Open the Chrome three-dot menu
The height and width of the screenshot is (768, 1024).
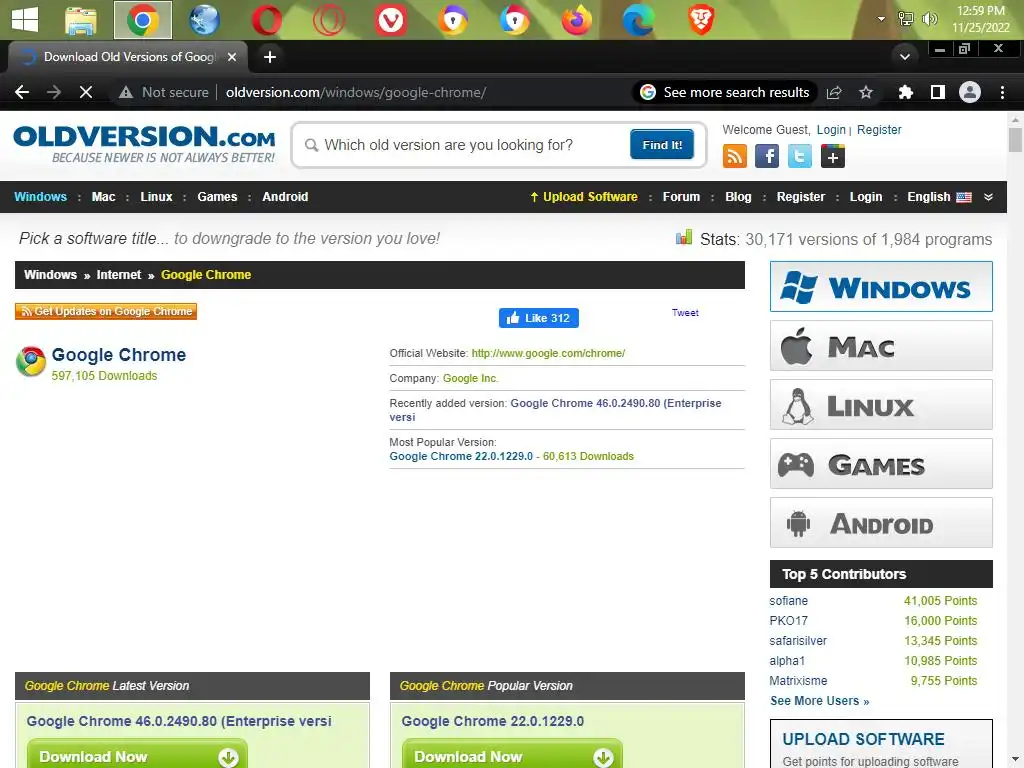coord(1002,92)
